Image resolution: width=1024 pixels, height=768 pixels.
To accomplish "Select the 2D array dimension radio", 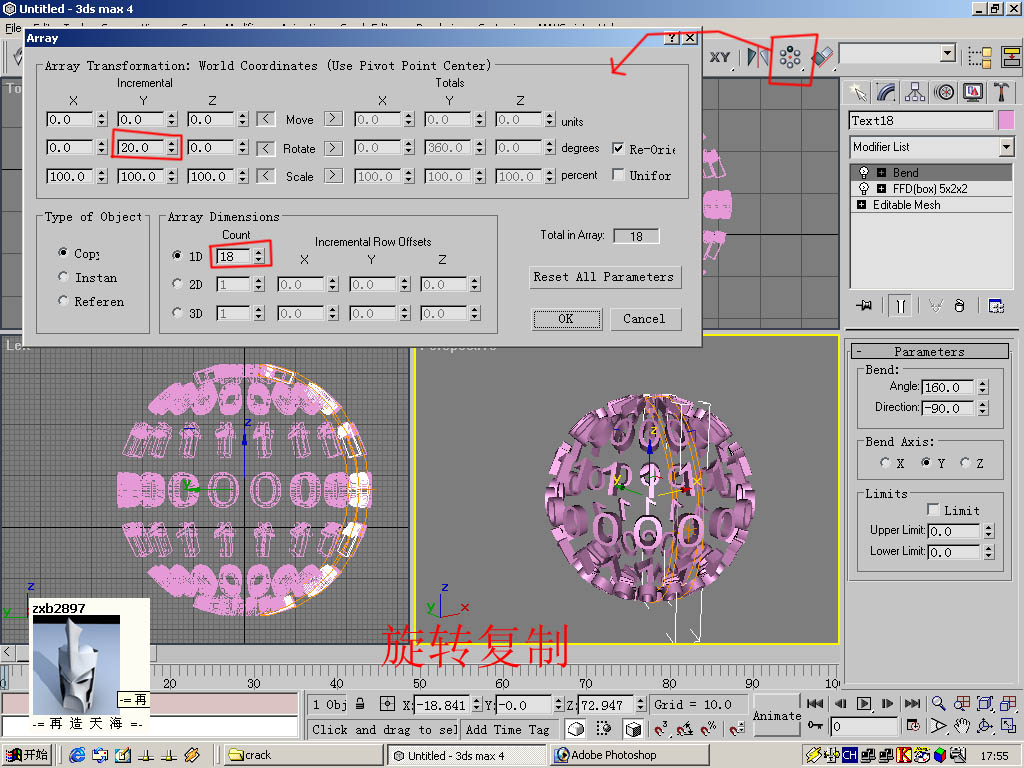I will pyautogui.click(x=177, y=283).
